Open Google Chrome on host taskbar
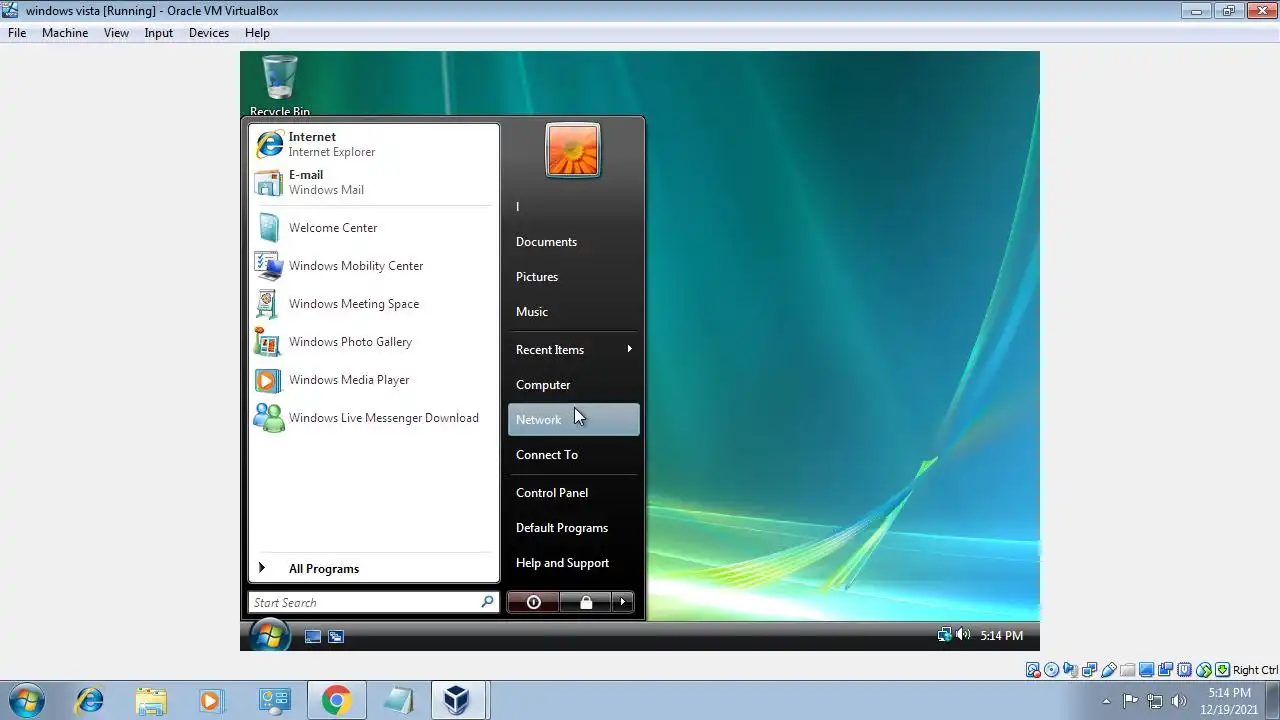Viewport: 1280px width, 720px height. (336, 700)
